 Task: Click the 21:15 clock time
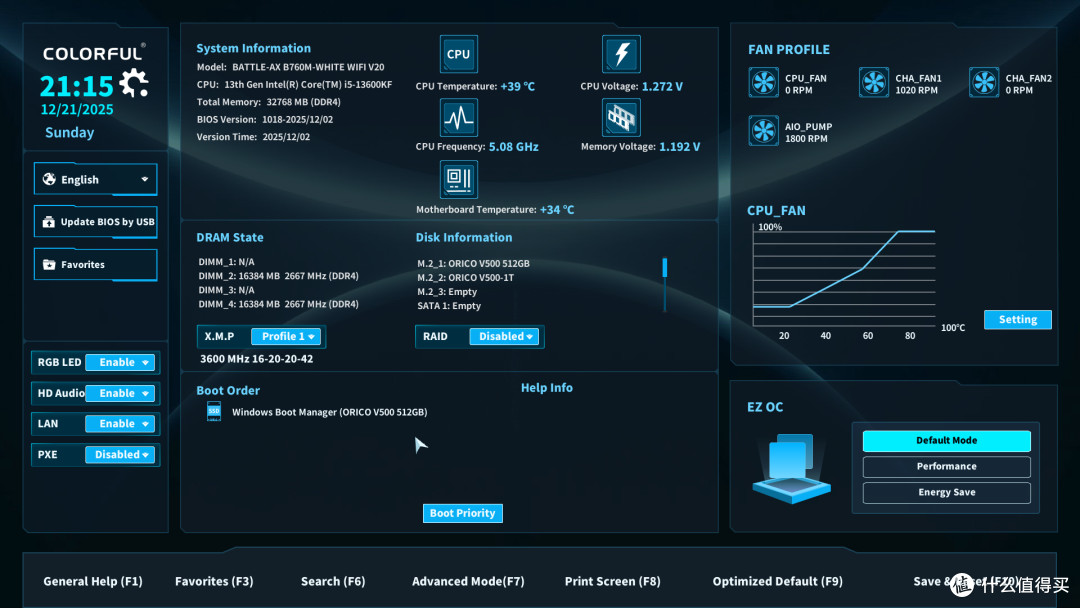(76, 86)
